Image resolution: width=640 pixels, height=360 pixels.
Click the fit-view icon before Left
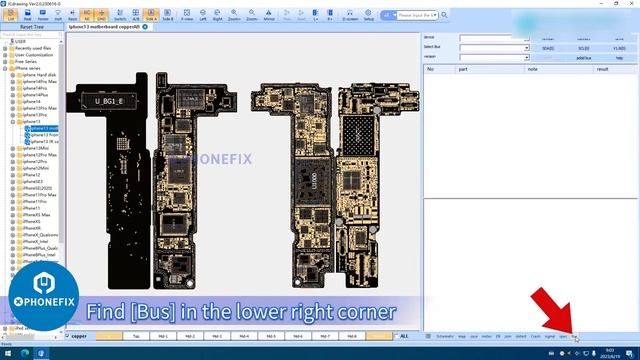click(x=187, y=15)
